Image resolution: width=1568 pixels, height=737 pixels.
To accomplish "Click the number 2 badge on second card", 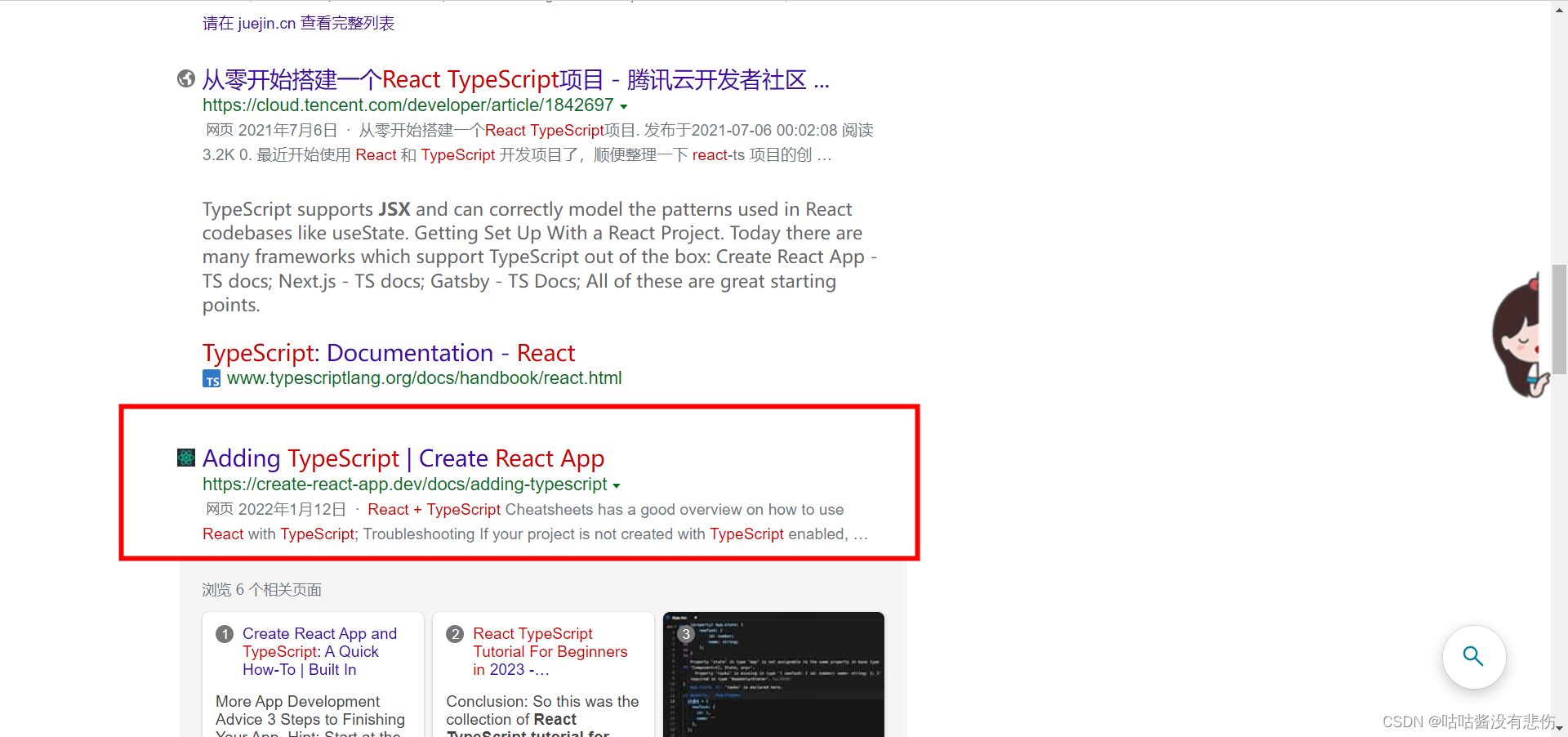I will point(456,634).
